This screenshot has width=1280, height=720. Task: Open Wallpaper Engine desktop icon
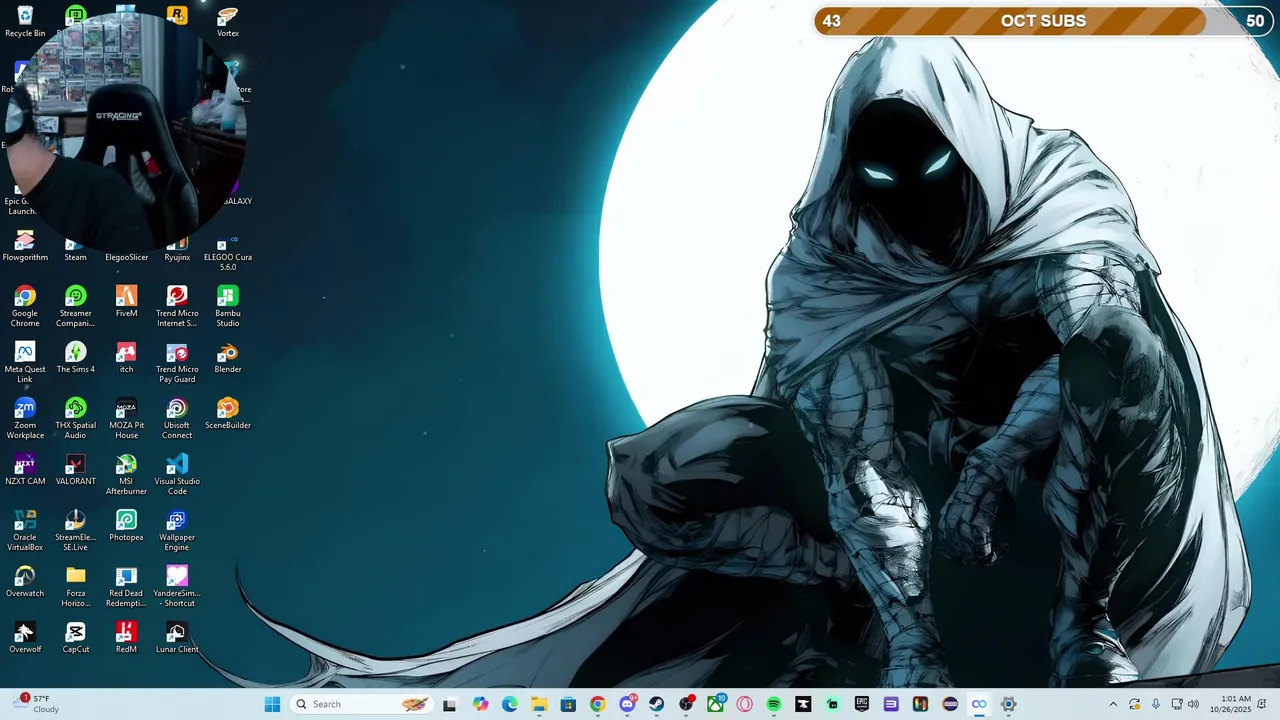pos(177,530)
